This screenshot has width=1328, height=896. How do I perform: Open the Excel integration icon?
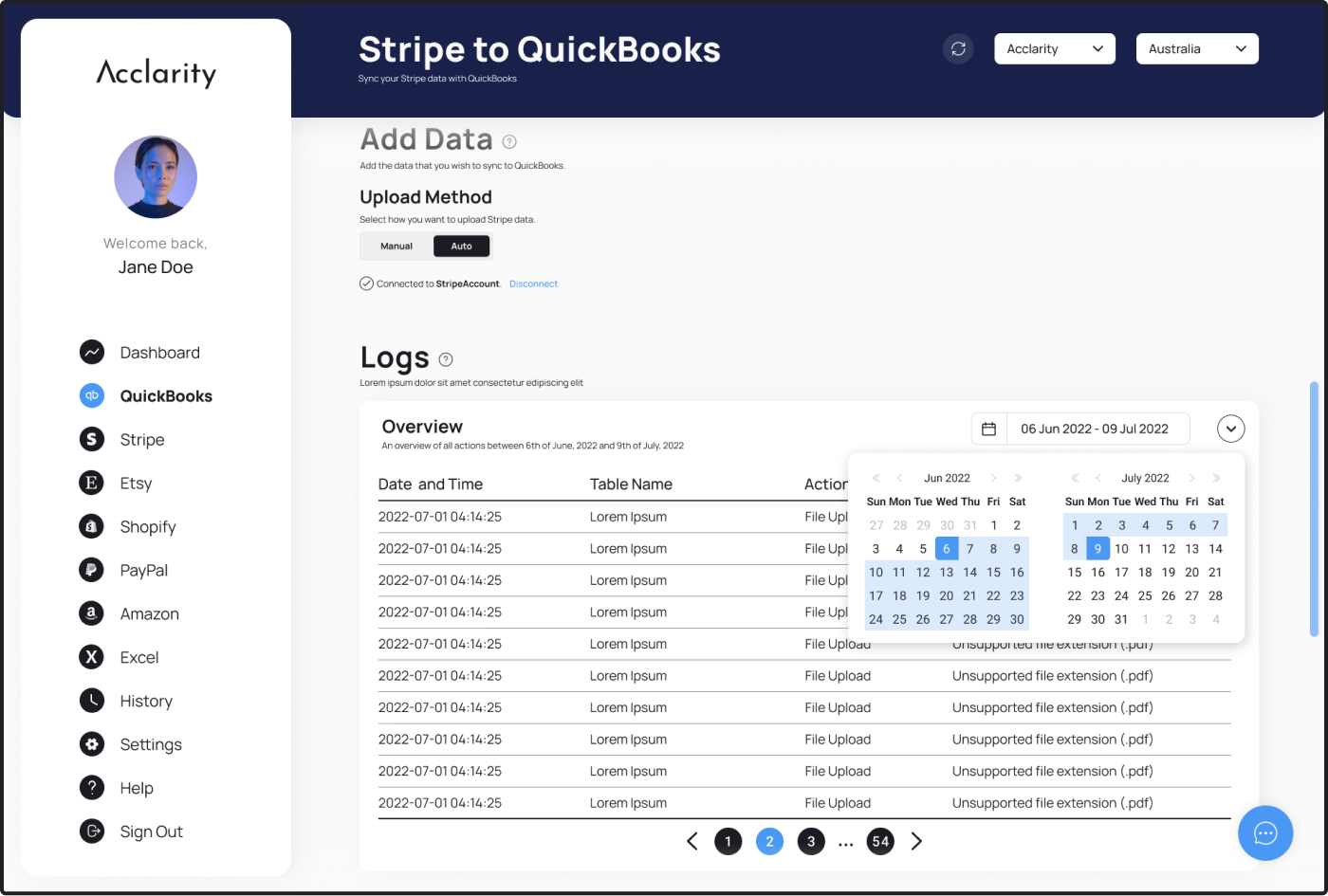pos(91,657)
